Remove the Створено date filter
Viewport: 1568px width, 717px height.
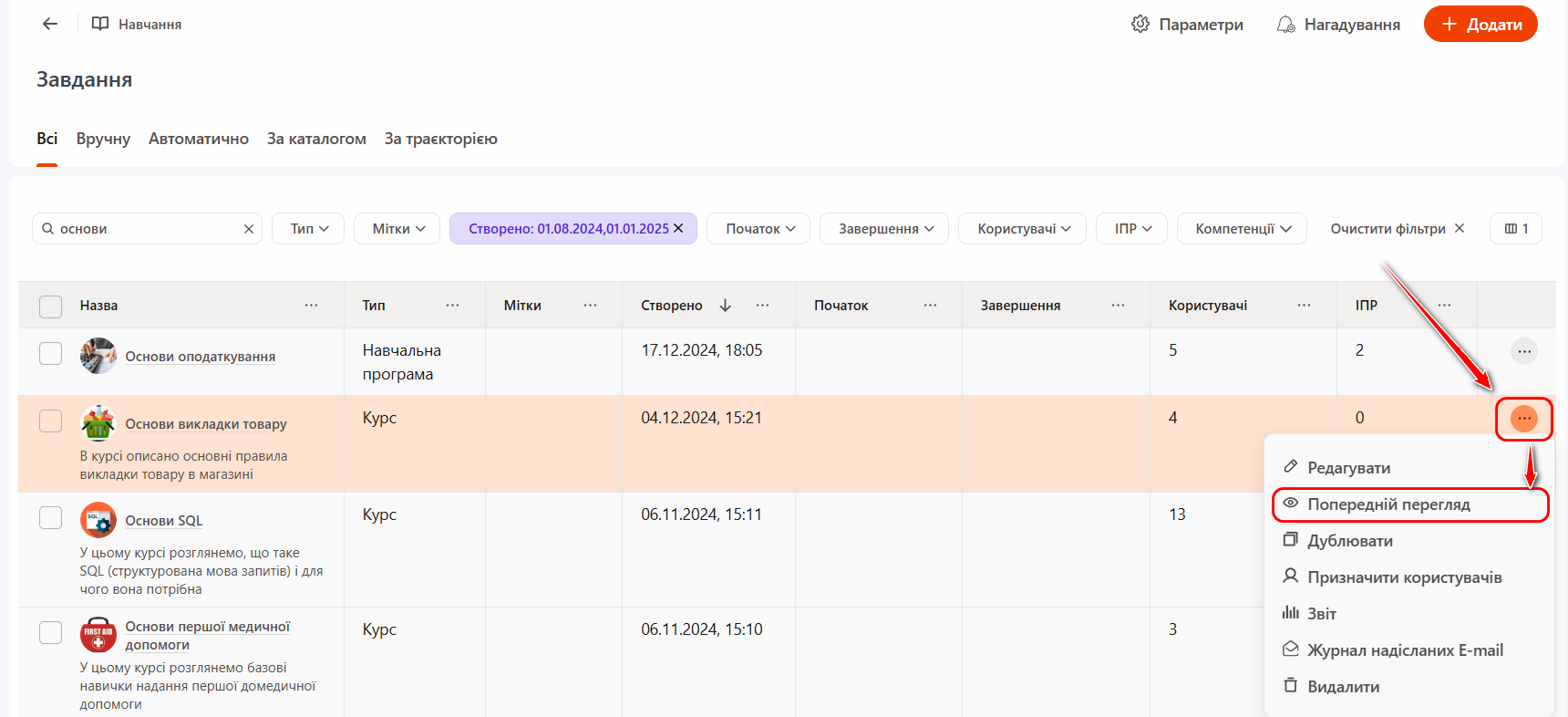pos(678,228)
